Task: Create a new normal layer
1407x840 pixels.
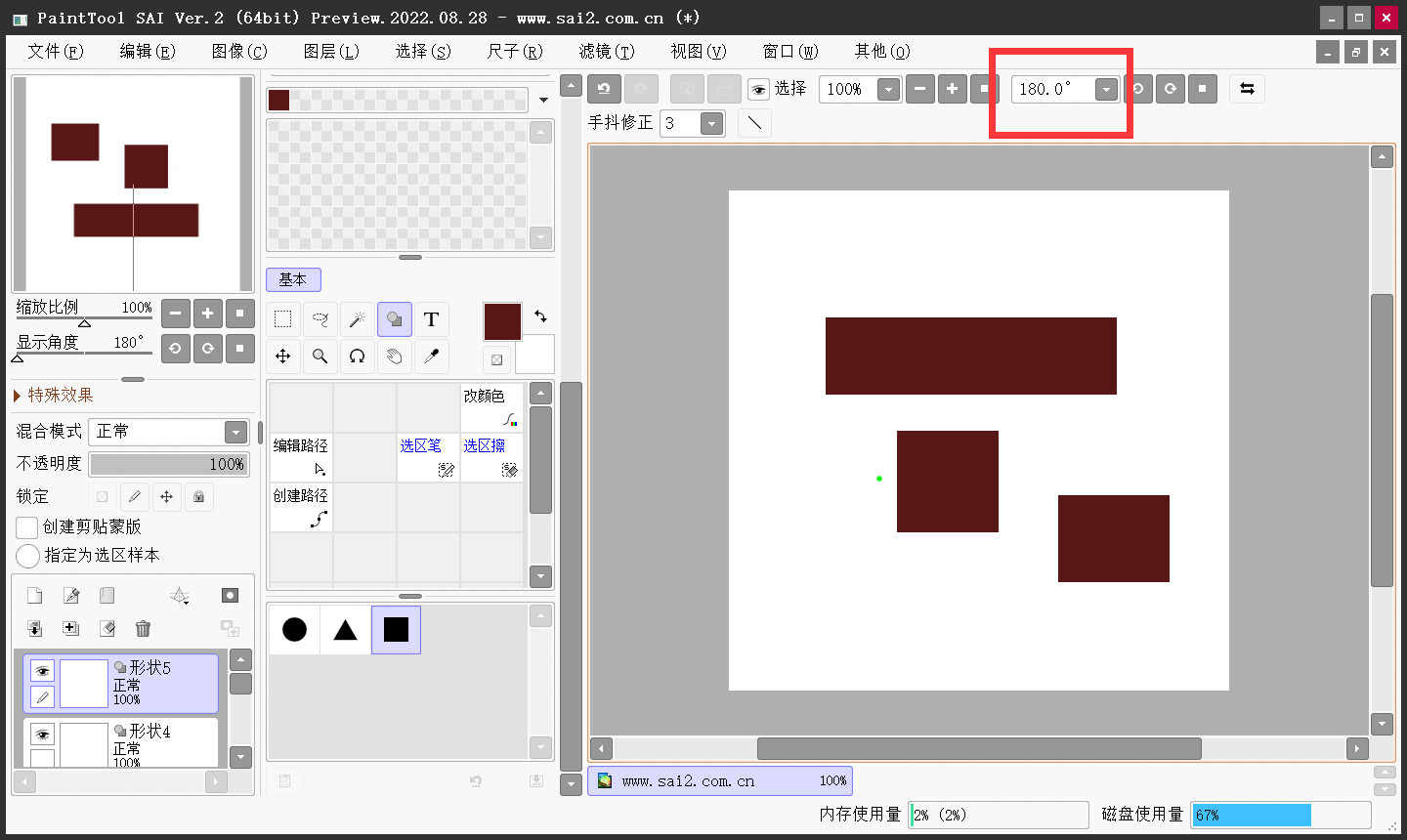Action: pyautogui.click(x=35, y=596)
